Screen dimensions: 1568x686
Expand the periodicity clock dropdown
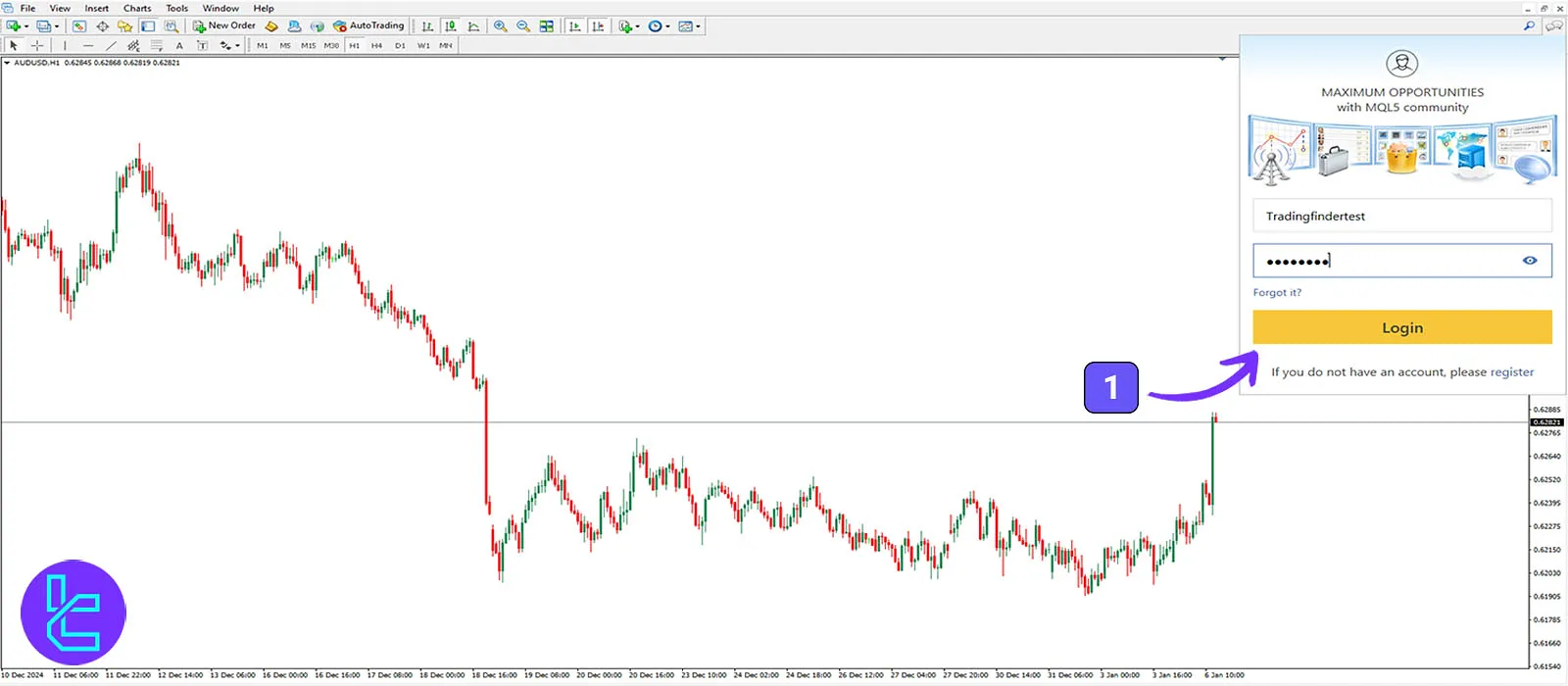click(x=667, y=26)
